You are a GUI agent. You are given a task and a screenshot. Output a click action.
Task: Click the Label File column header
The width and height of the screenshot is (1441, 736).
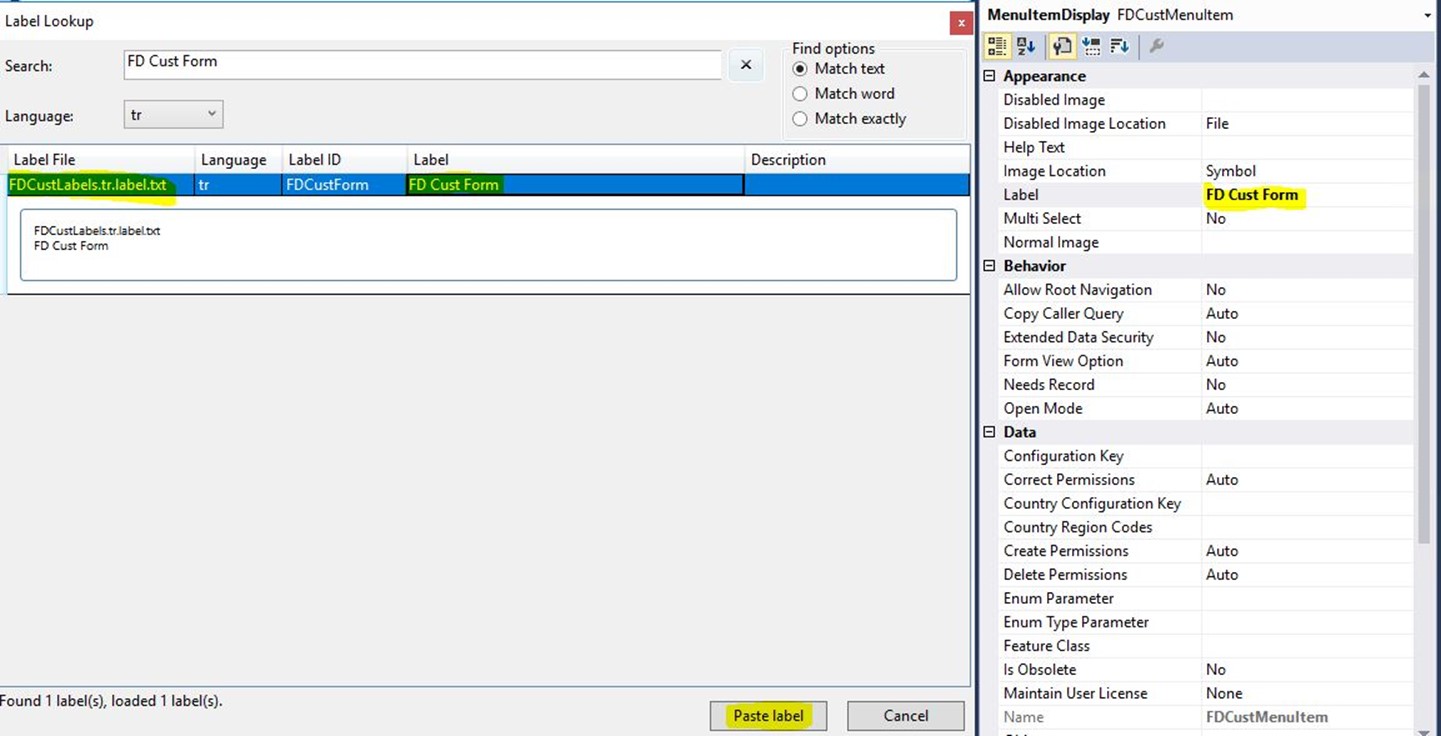(x=101, y=160)
